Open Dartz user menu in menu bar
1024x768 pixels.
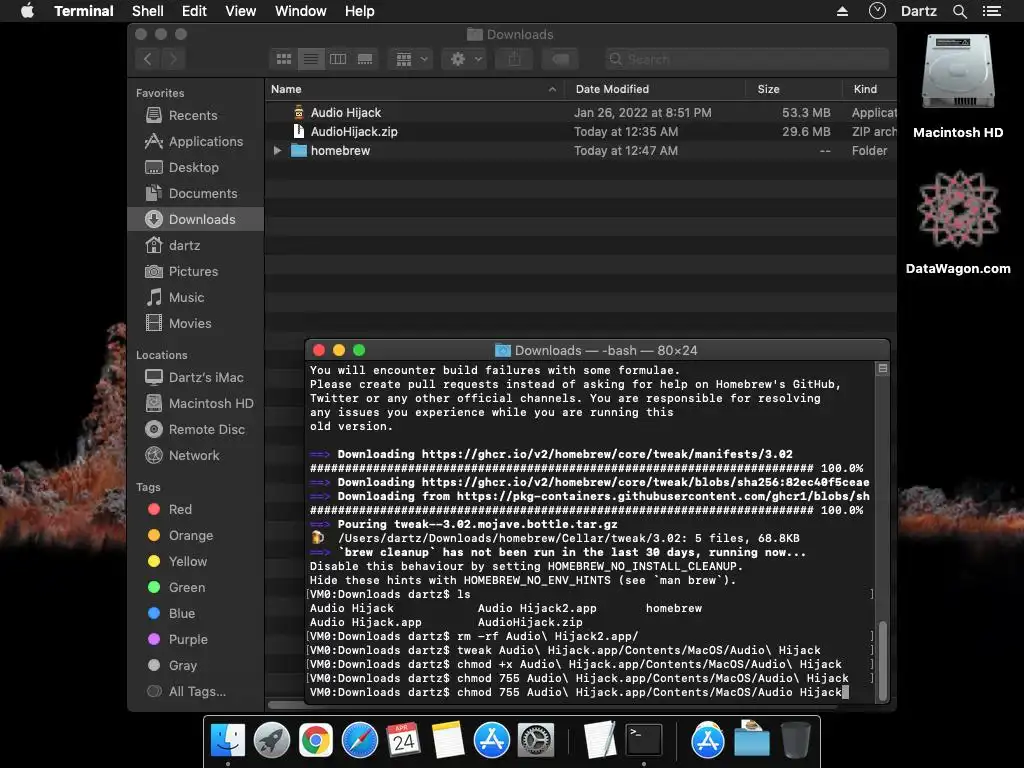click(x=919, y=11)
